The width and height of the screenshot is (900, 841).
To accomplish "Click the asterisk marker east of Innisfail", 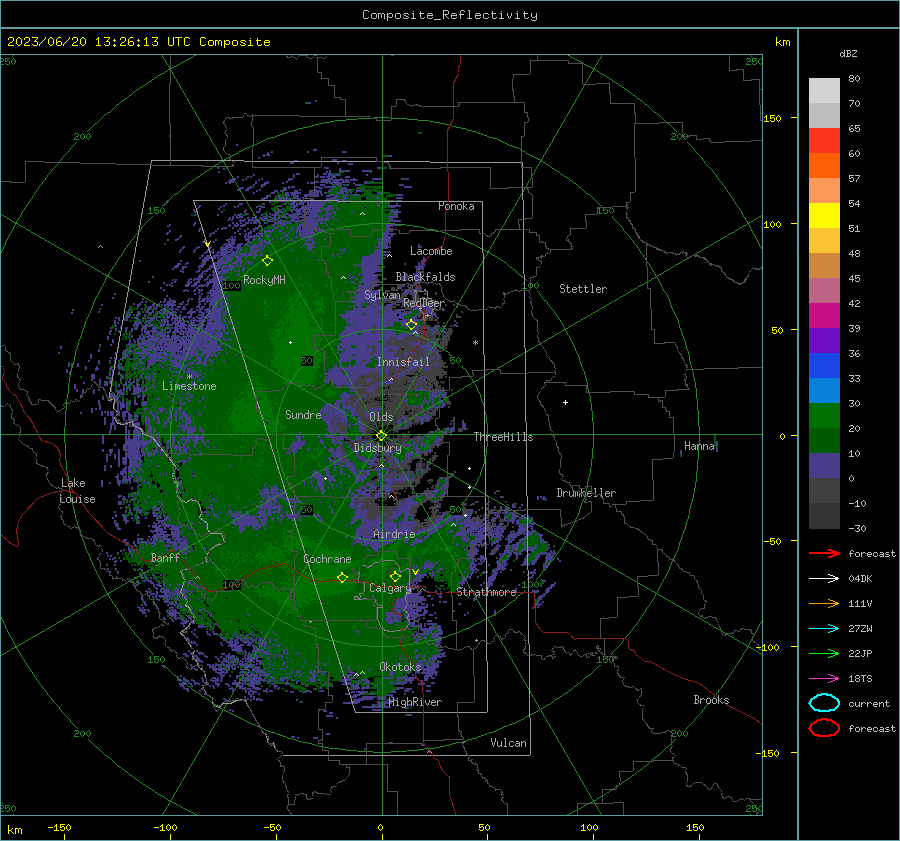I will (x=475, y=343).
